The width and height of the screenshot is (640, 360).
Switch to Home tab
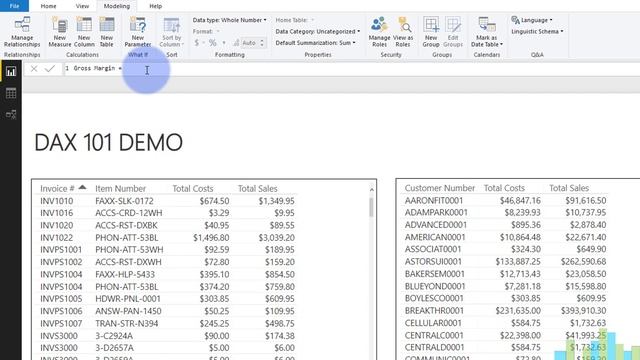click(48, 6)
